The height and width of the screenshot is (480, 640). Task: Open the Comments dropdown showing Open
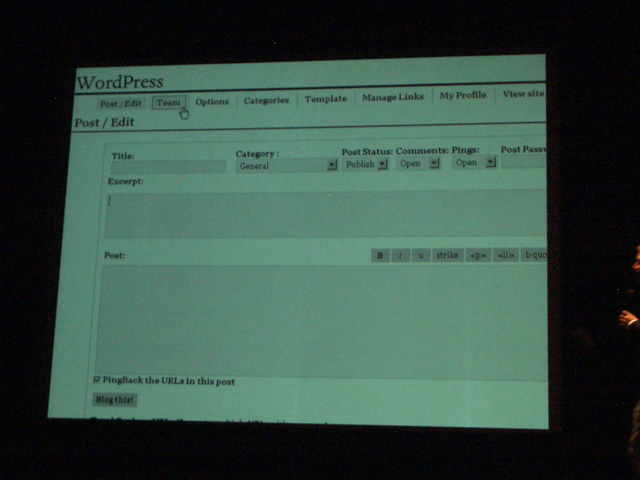point(418,163)
